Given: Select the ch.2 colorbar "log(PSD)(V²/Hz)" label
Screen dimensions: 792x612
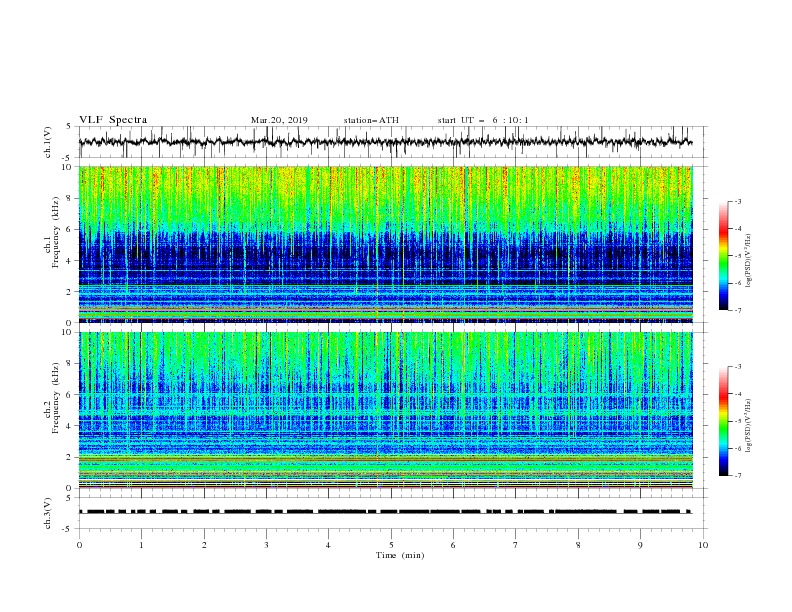Looking at the screenshot, I should tap(748, 425).
